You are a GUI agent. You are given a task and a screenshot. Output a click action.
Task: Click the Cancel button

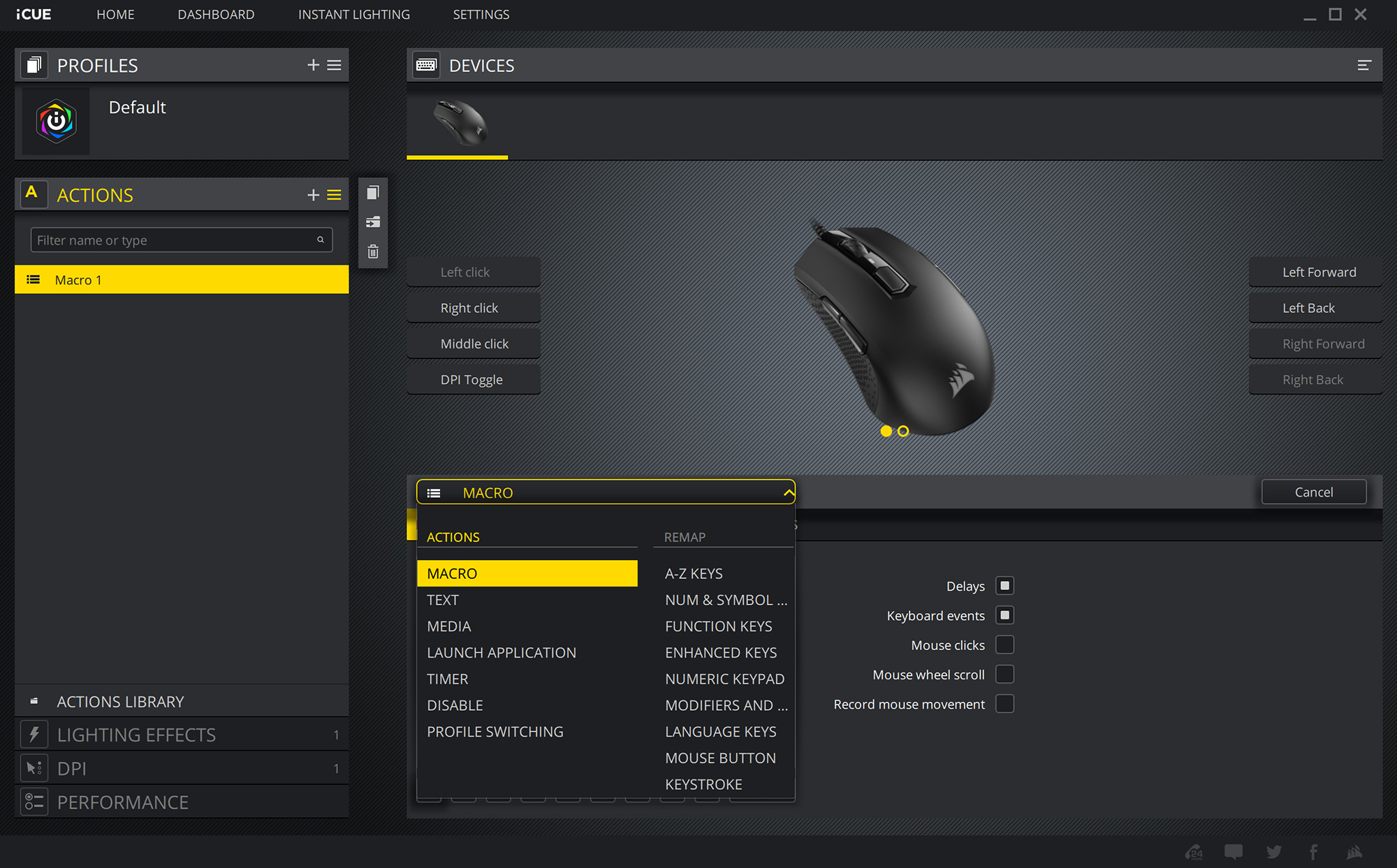tap(1313, 492)
